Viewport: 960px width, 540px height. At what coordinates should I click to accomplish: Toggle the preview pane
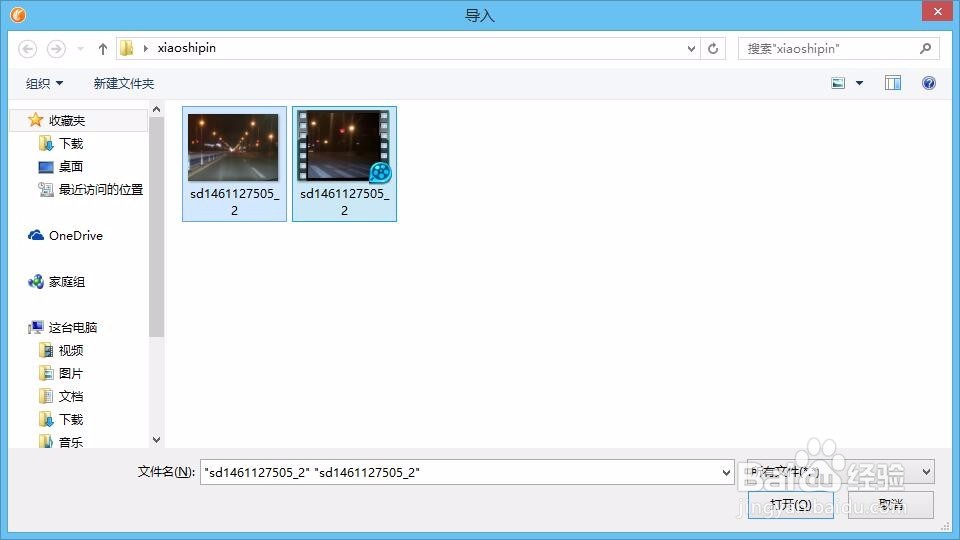[893, 83]
